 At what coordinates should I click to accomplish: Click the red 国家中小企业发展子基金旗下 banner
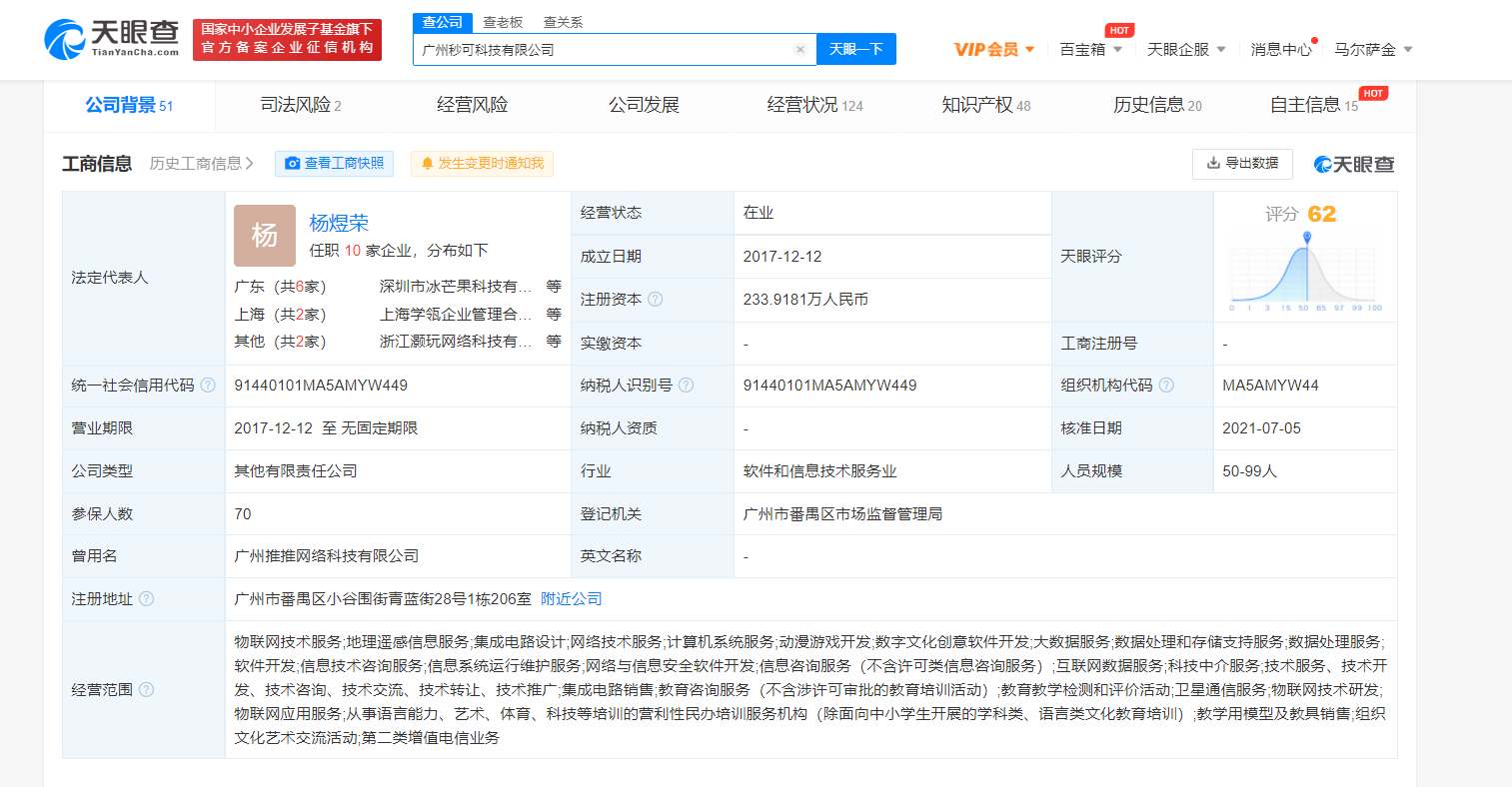coord(287,39)
